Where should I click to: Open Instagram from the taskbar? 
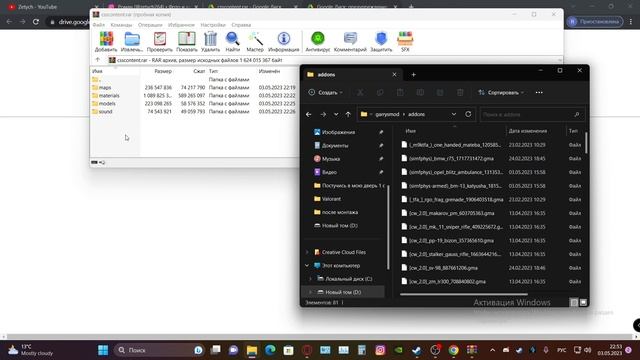[380, 350]
